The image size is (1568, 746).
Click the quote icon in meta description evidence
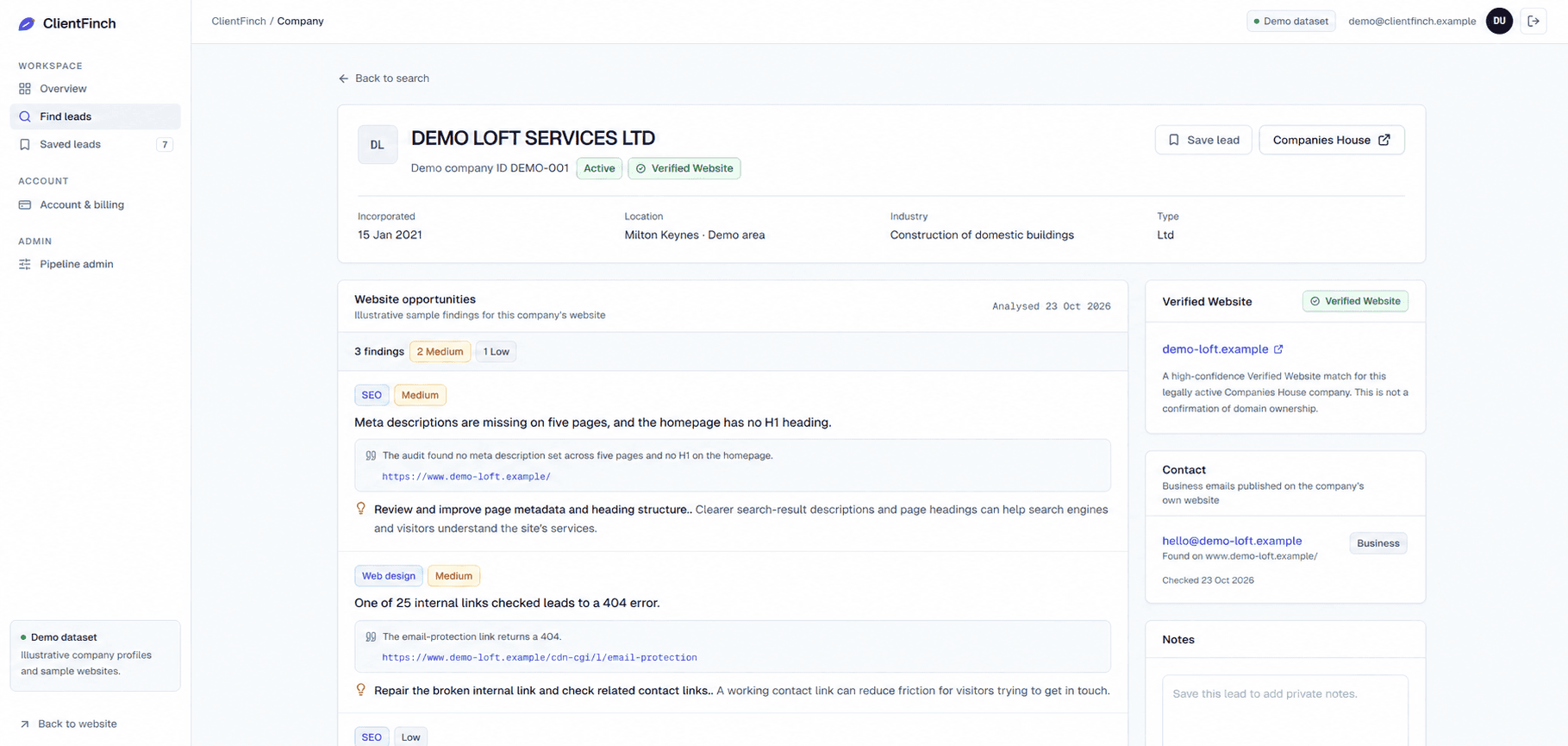click(x=371, y=455)
